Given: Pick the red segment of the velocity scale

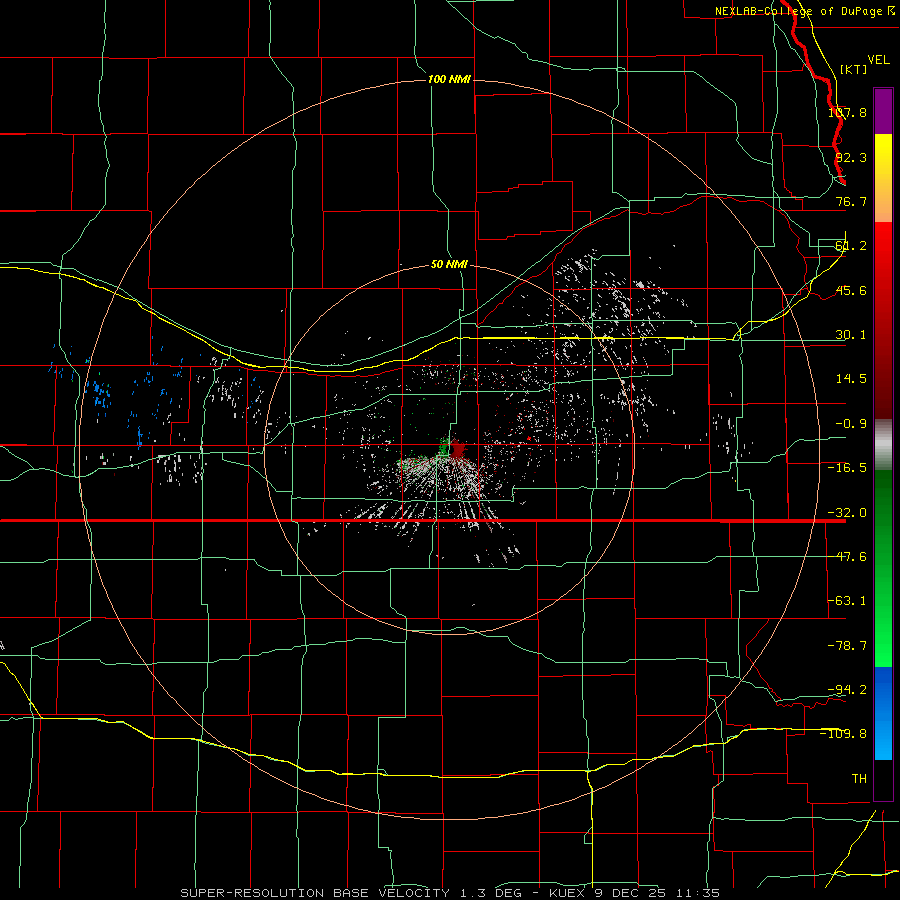Looking at the screenshot, I should point(883,320).
